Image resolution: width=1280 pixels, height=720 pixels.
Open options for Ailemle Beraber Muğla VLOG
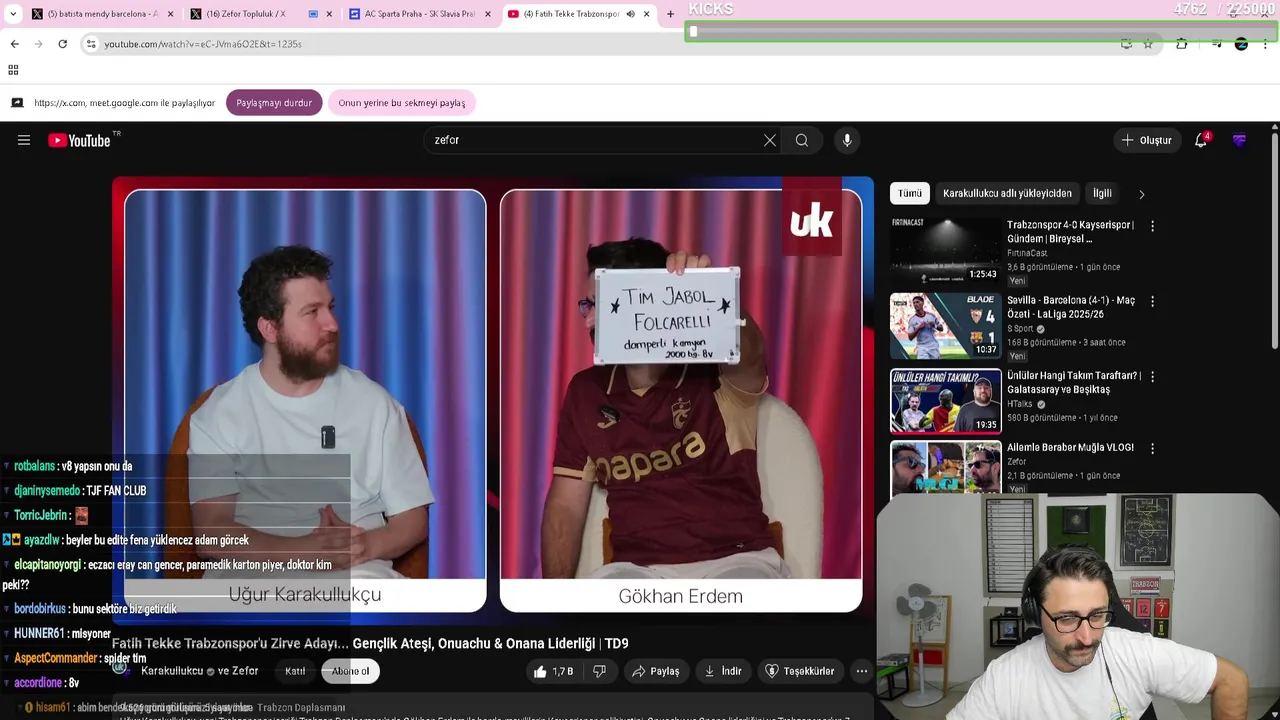(x=1152, y=449)
